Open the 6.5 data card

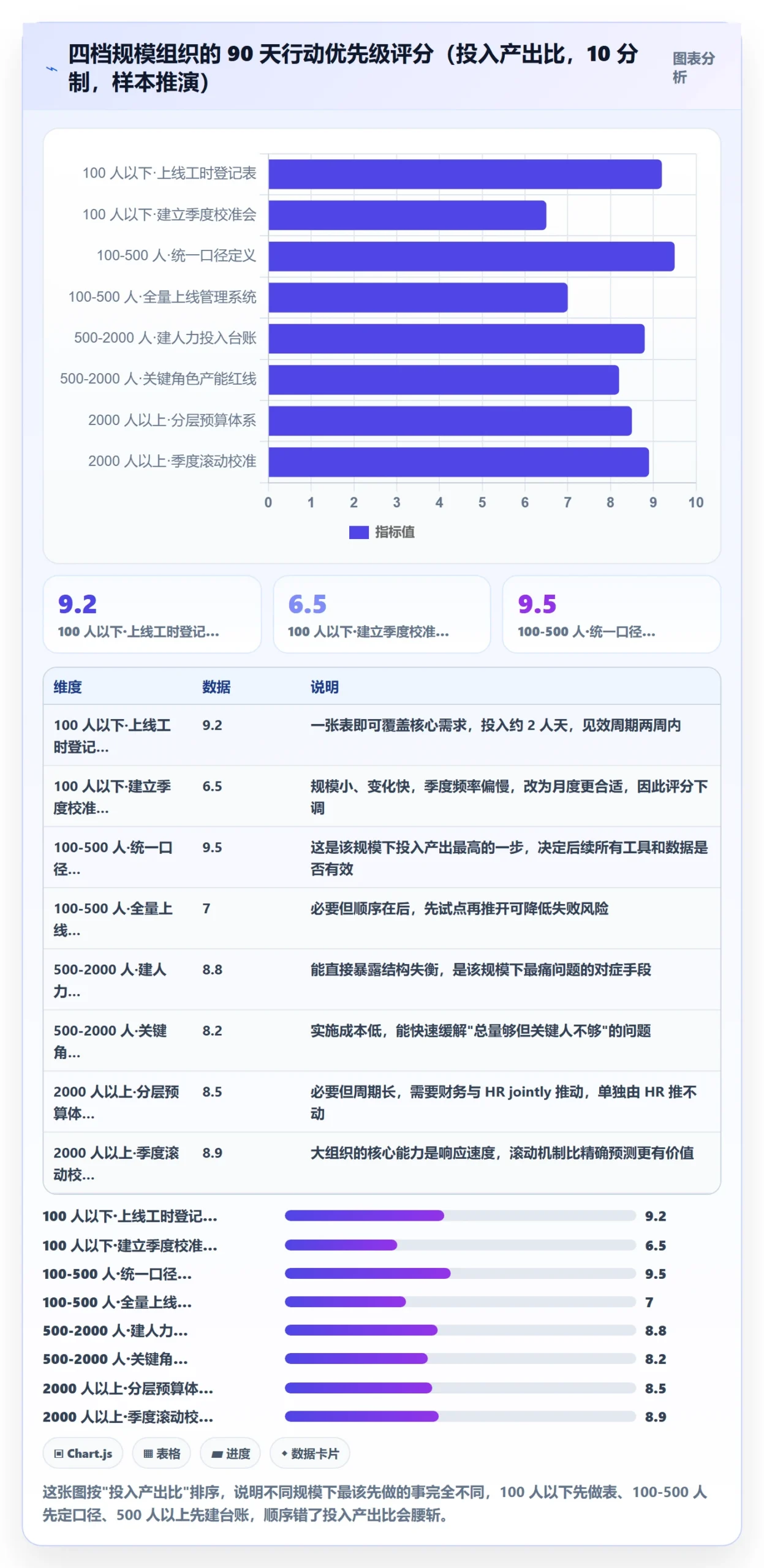381,613
